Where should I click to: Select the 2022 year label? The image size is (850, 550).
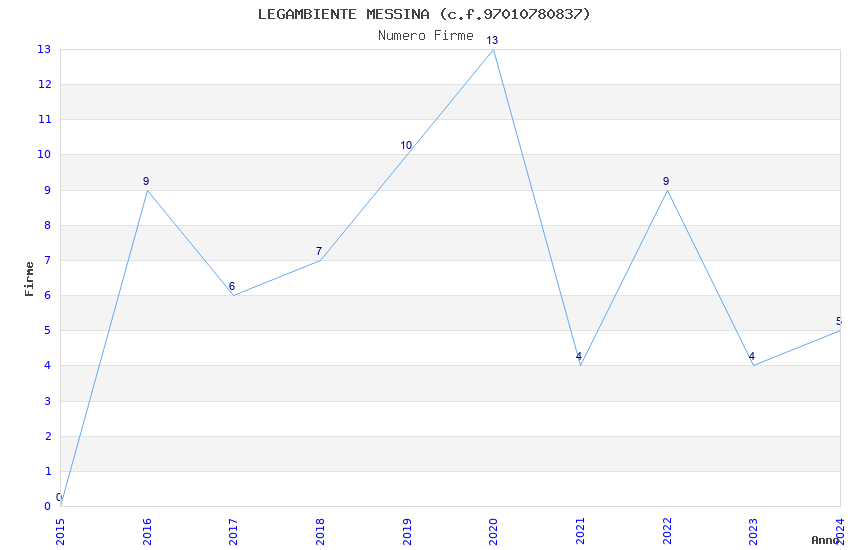667,532
